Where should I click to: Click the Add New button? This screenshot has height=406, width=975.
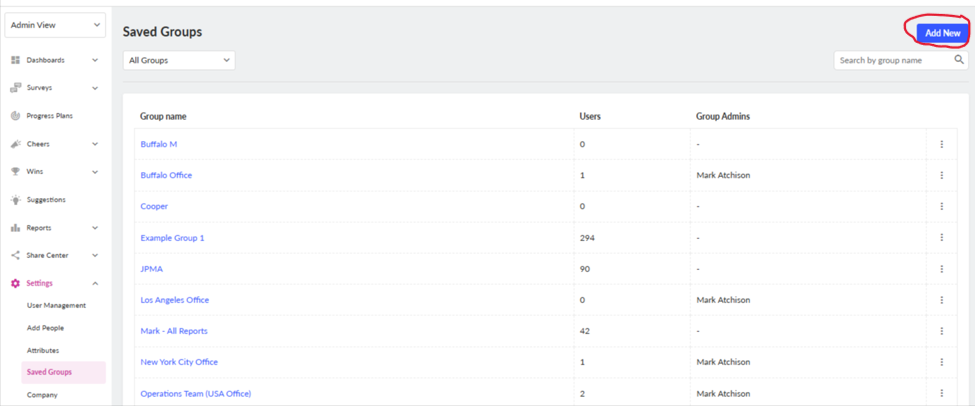pyautogui.click(x=943, y=34)
